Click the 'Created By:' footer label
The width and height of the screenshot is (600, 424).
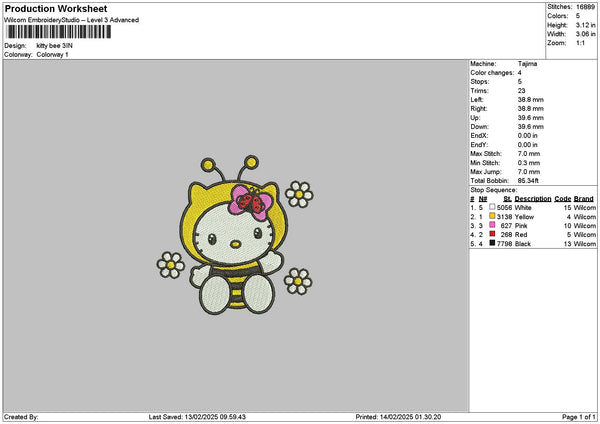(x=21, y=417)
